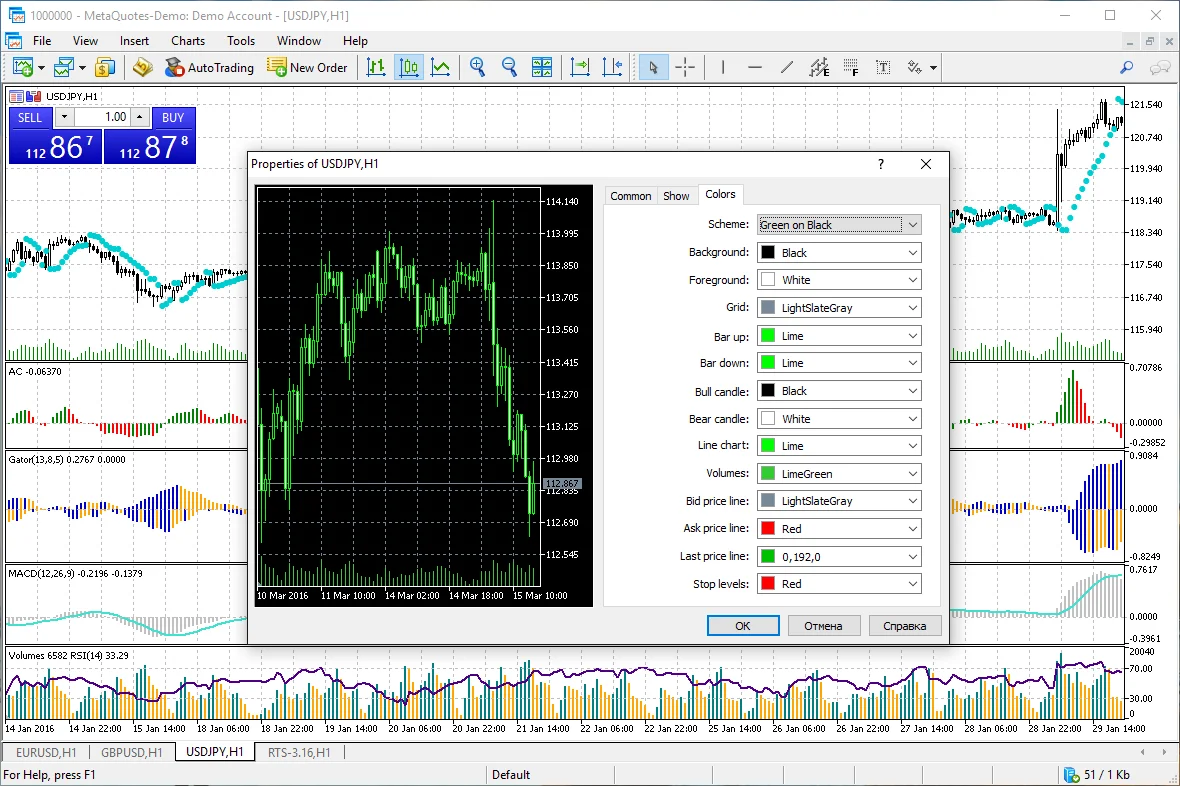This screenshot has width=1180, height=786.
Task: Toggle chart auto scroll to latest bars
Action: click(x=579, y=67)
